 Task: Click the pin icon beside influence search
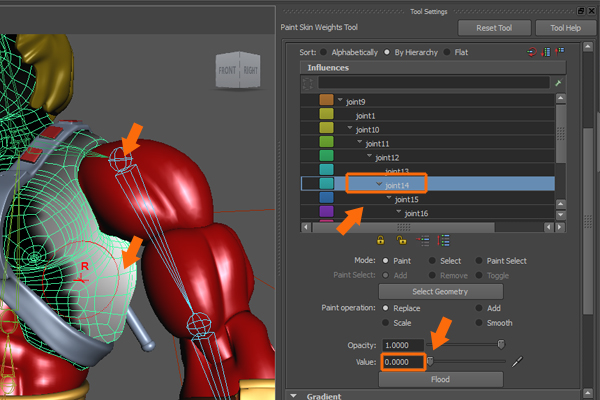tap(558, 83)
